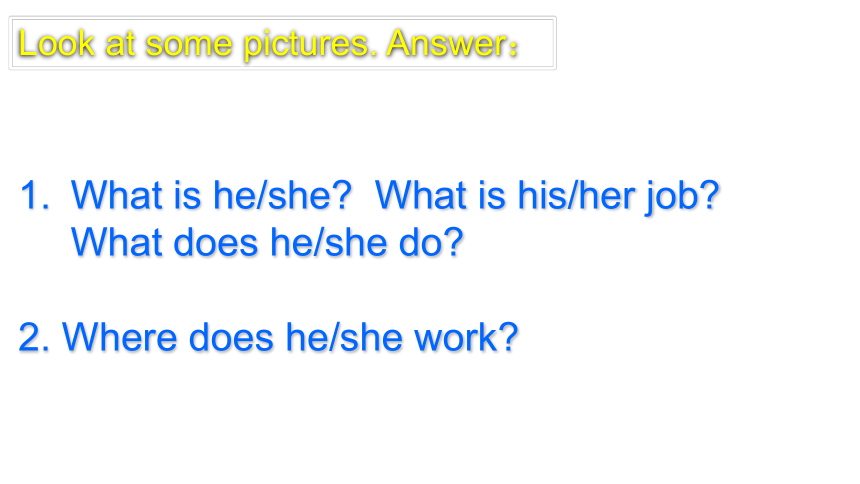Click the word "Answer" in the title

tap(446, 43)
